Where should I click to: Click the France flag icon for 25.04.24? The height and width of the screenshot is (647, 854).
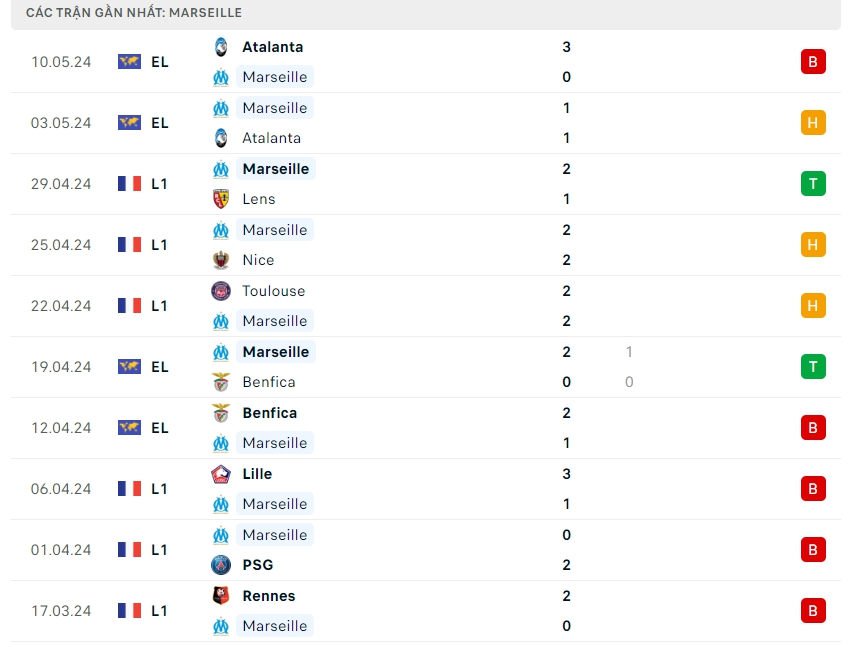click(x=129, y=245)
